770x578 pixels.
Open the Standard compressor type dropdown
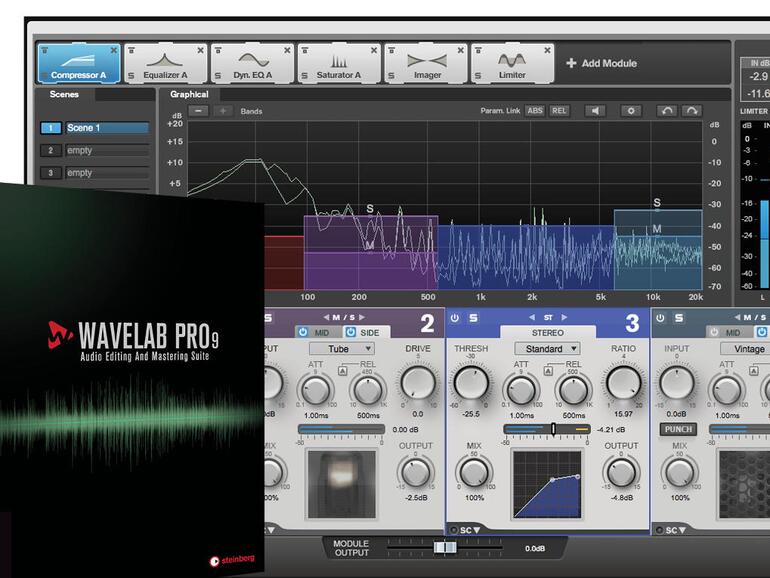pos(547,349)
